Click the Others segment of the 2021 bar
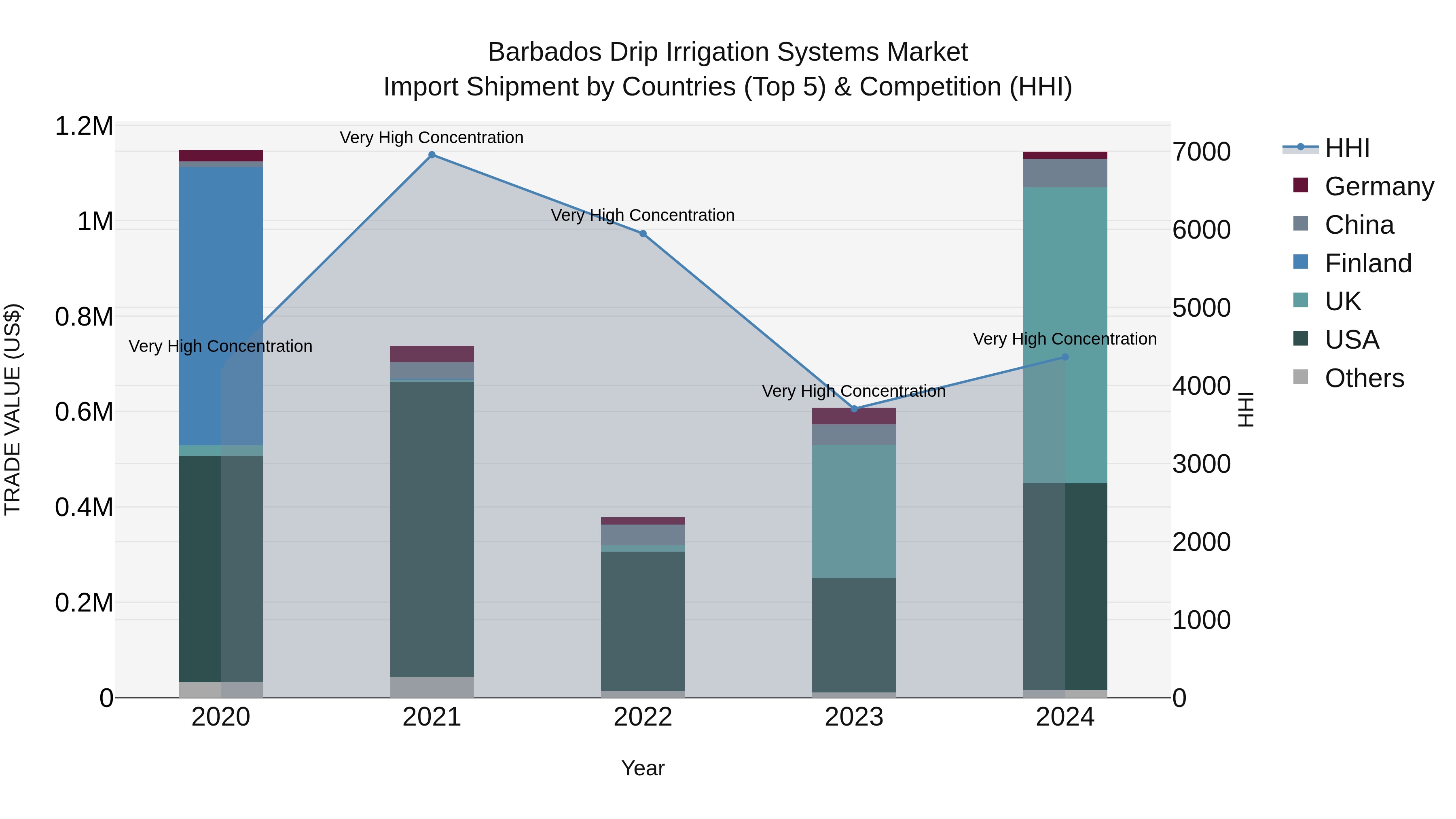 click(432, 687)
